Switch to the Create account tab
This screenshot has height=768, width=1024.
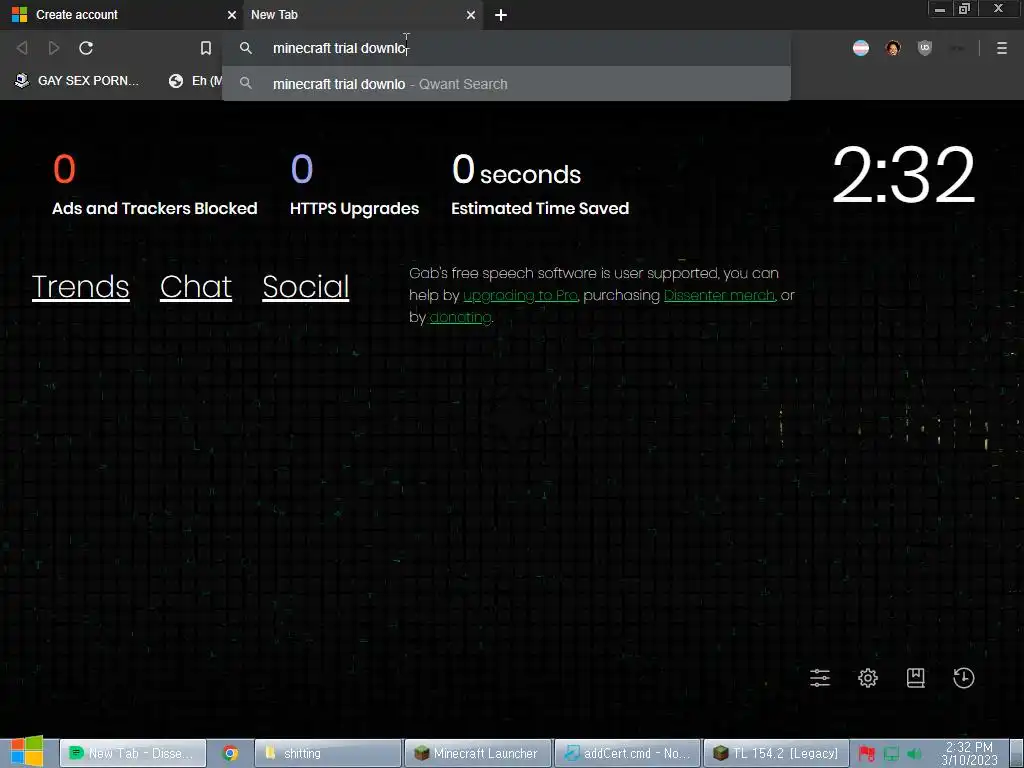(121, 14)
